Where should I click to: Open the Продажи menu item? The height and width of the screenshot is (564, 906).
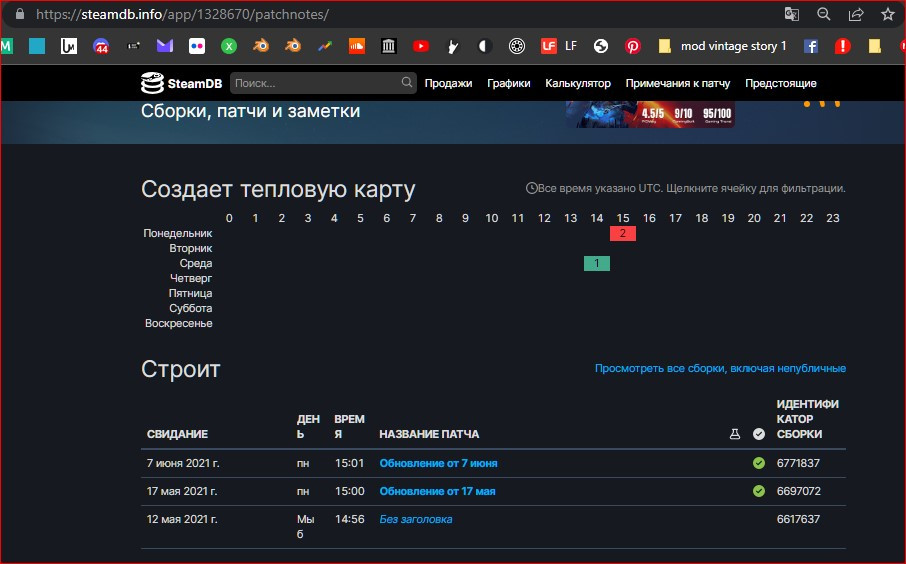[x=448, y=84]
